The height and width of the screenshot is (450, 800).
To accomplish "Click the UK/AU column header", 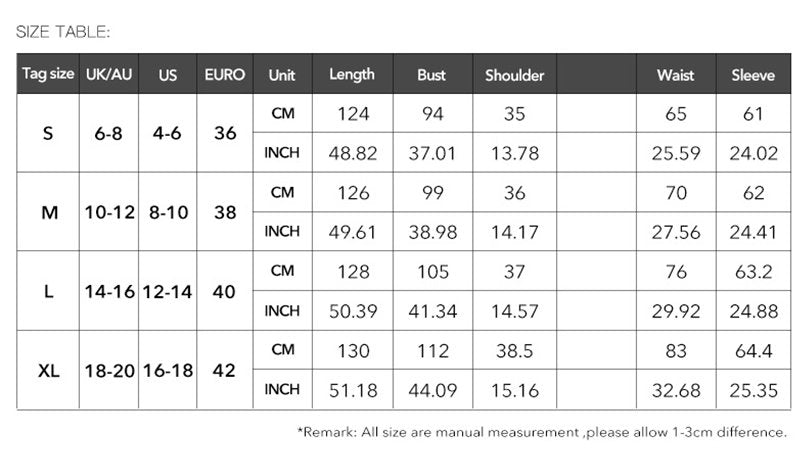I will pos(110,75).
